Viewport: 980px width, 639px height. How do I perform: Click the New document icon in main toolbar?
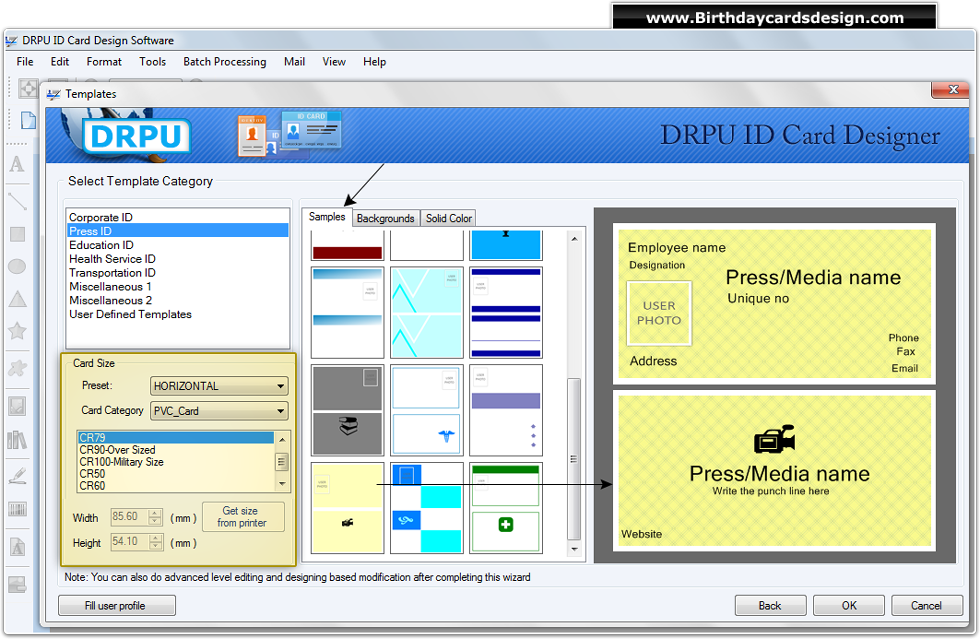(28, 119)
